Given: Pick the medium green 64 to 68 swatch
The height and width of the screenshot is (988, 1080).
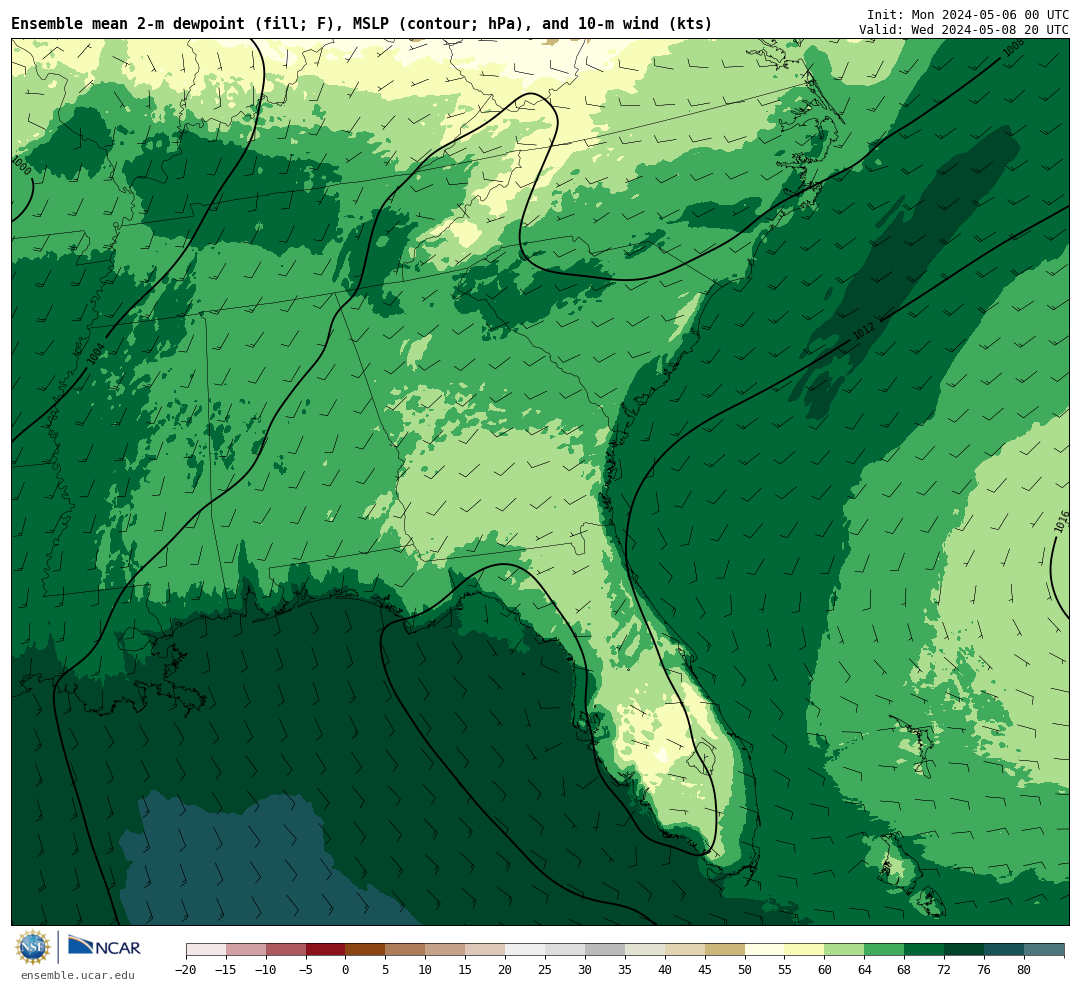Looking at the screenshot, I should point(884,950).
